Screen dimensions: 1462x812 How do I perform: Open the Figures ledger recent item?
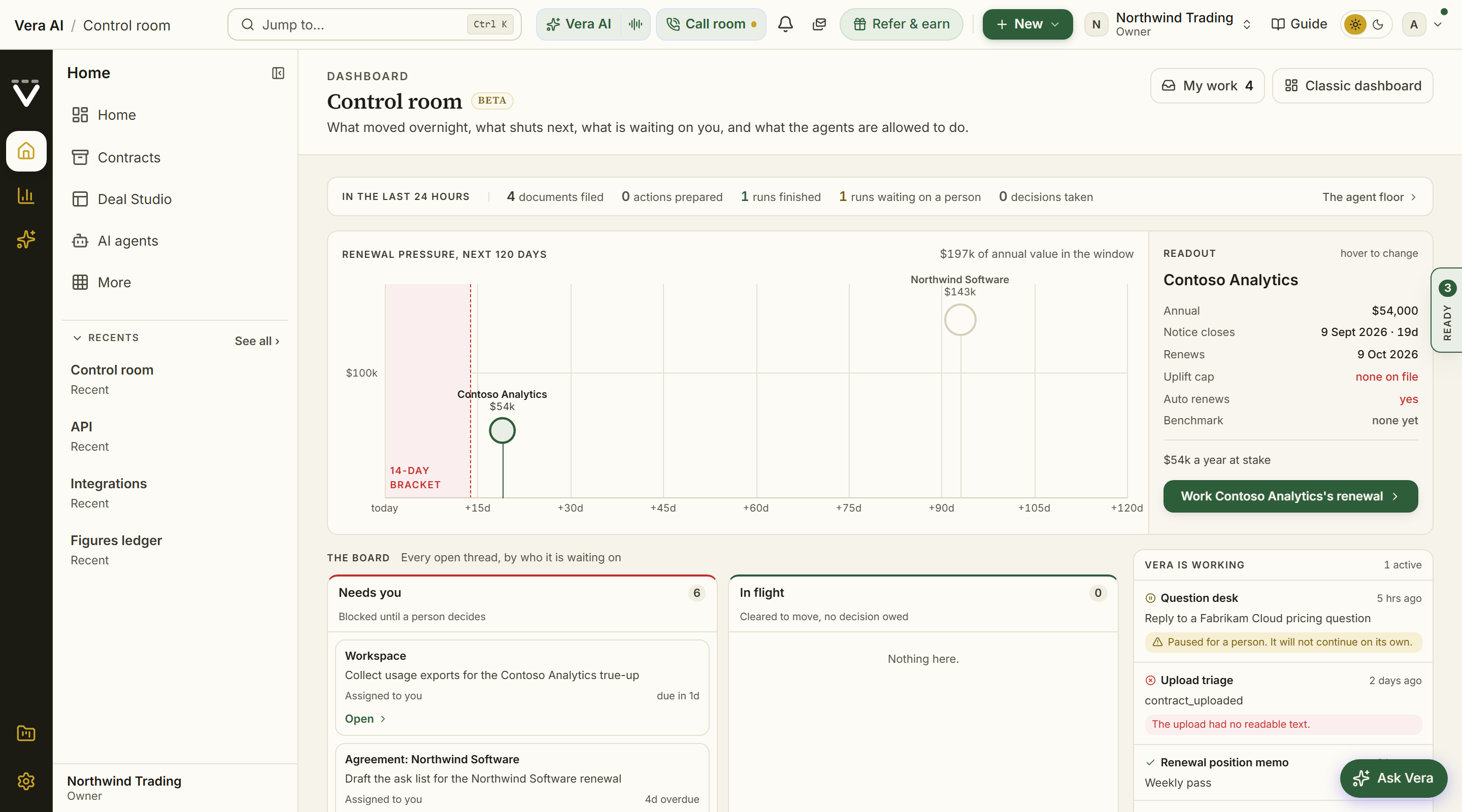coord(175,550)
